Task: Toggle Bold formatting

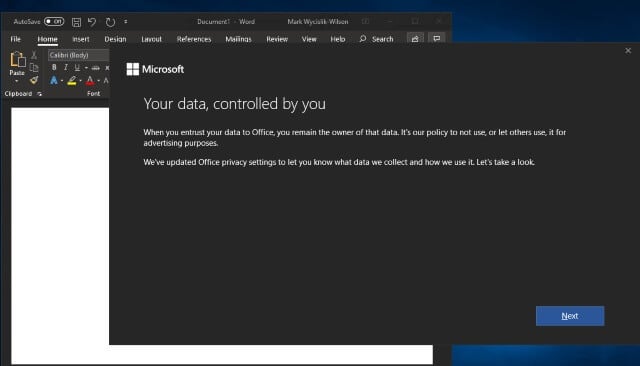Action: [x=54, y=67]
